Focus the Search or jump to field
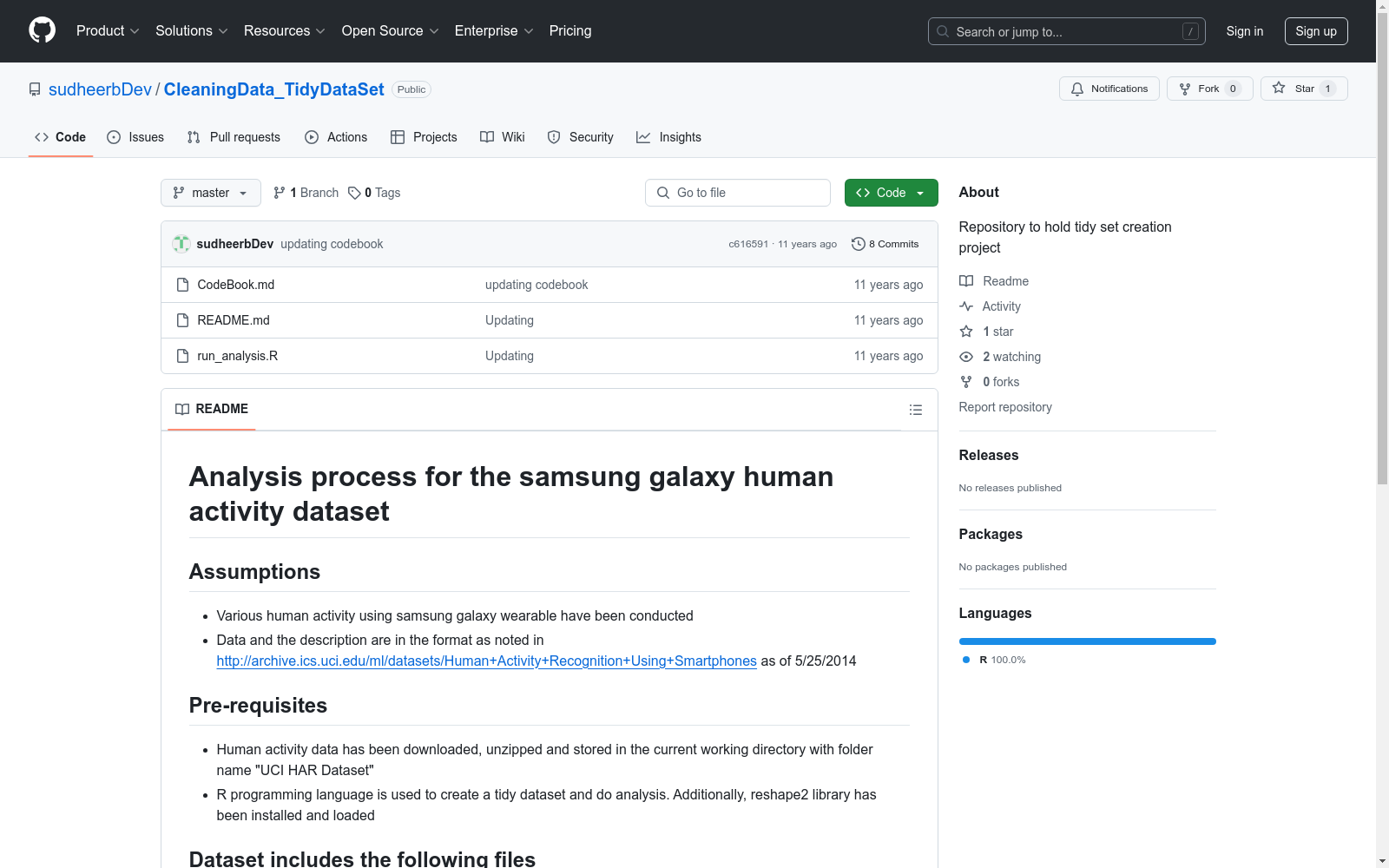The width and height of the screenshot is (1389, 868). [1067, 31]
